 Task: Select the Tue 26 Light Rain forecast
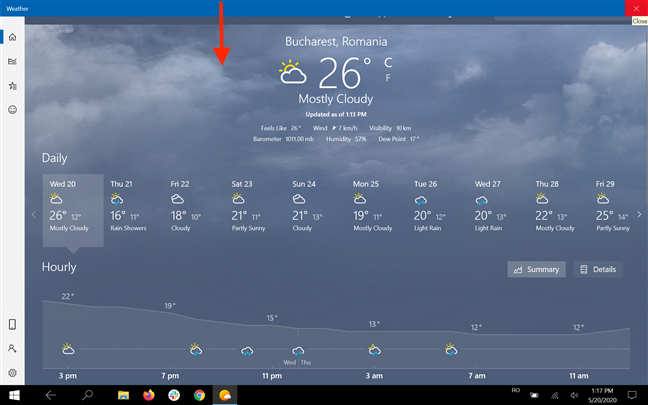(x=437, y=210)
